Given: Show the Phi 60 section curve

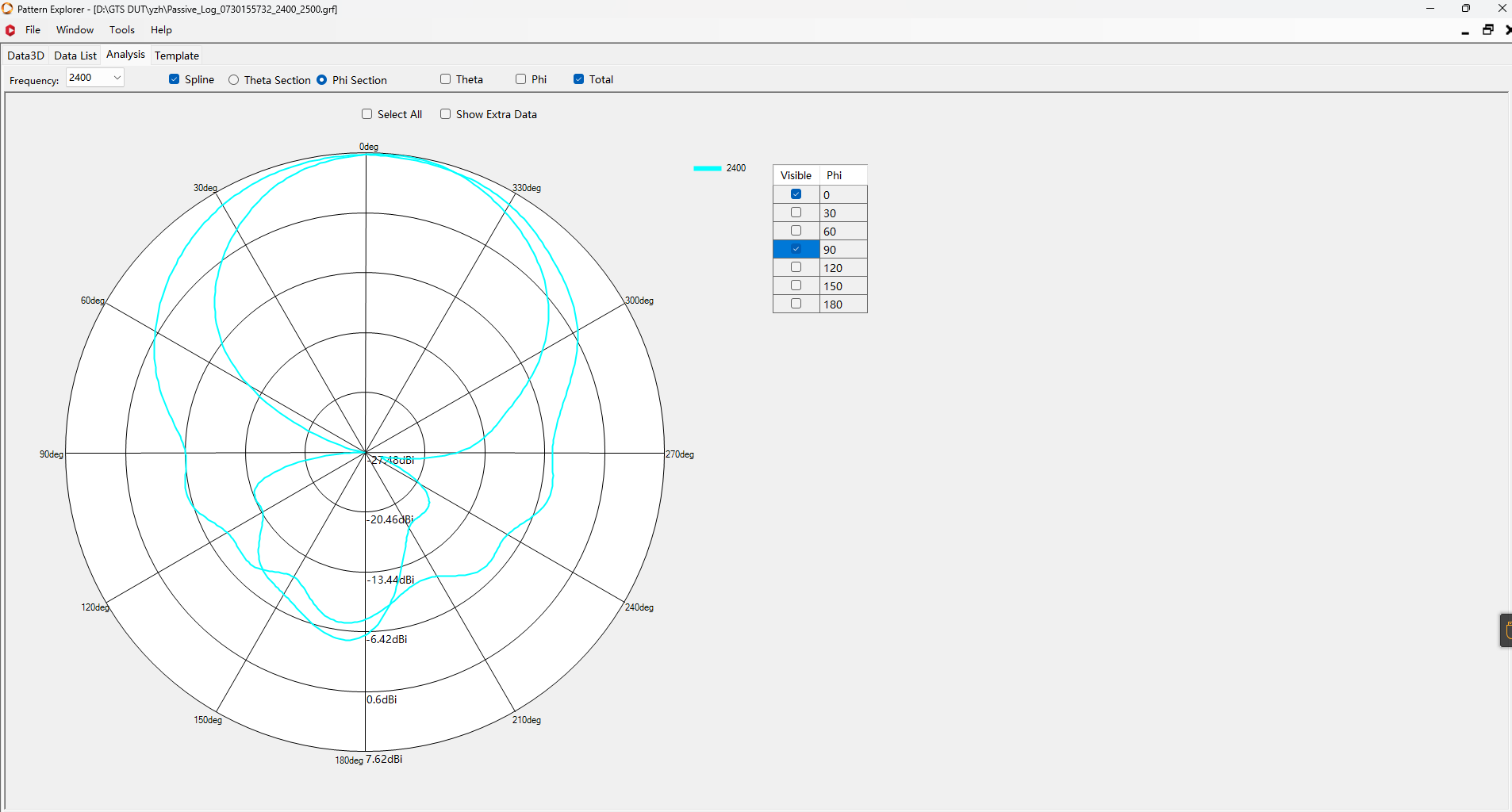Looking at the screenshot, I should [796, 231].
